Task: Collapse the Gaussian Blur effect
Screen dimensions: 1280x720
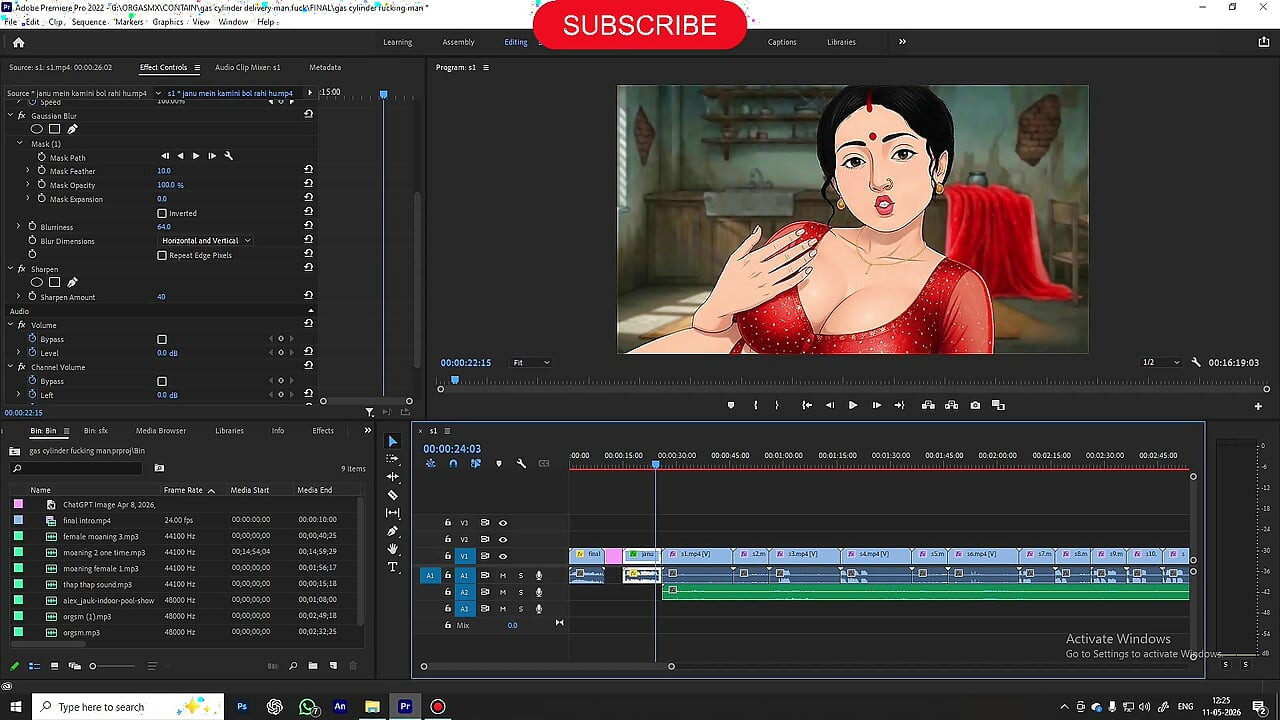Action: [x=10, y=116]
